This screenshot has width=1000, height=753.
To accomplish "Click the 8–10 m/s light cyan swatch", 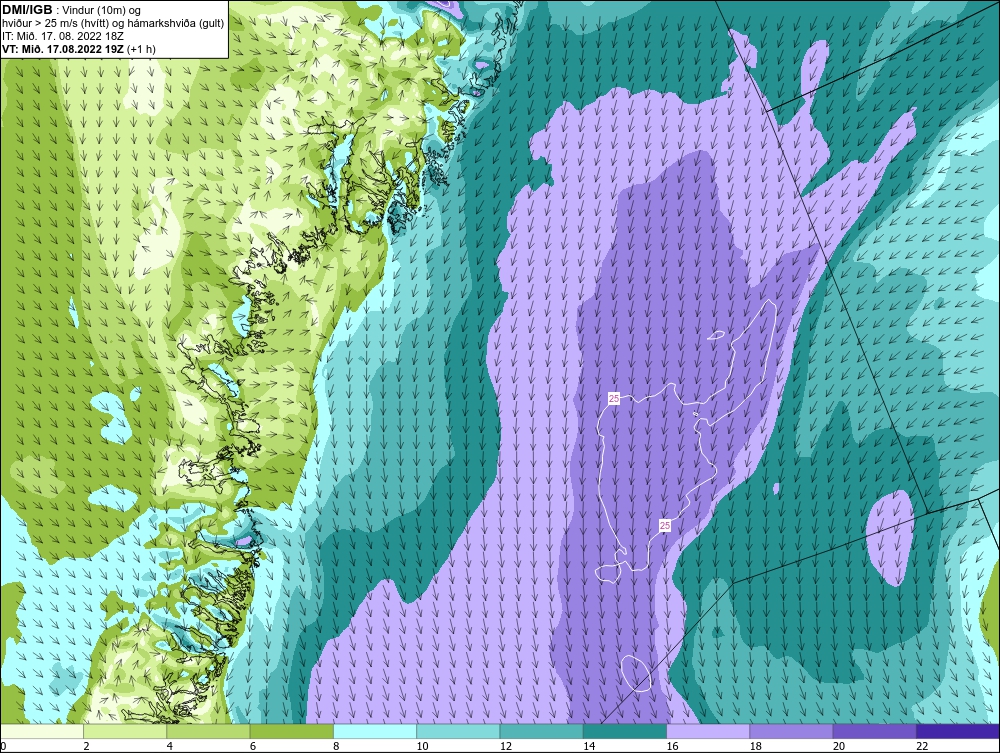I will click(375, 731).
